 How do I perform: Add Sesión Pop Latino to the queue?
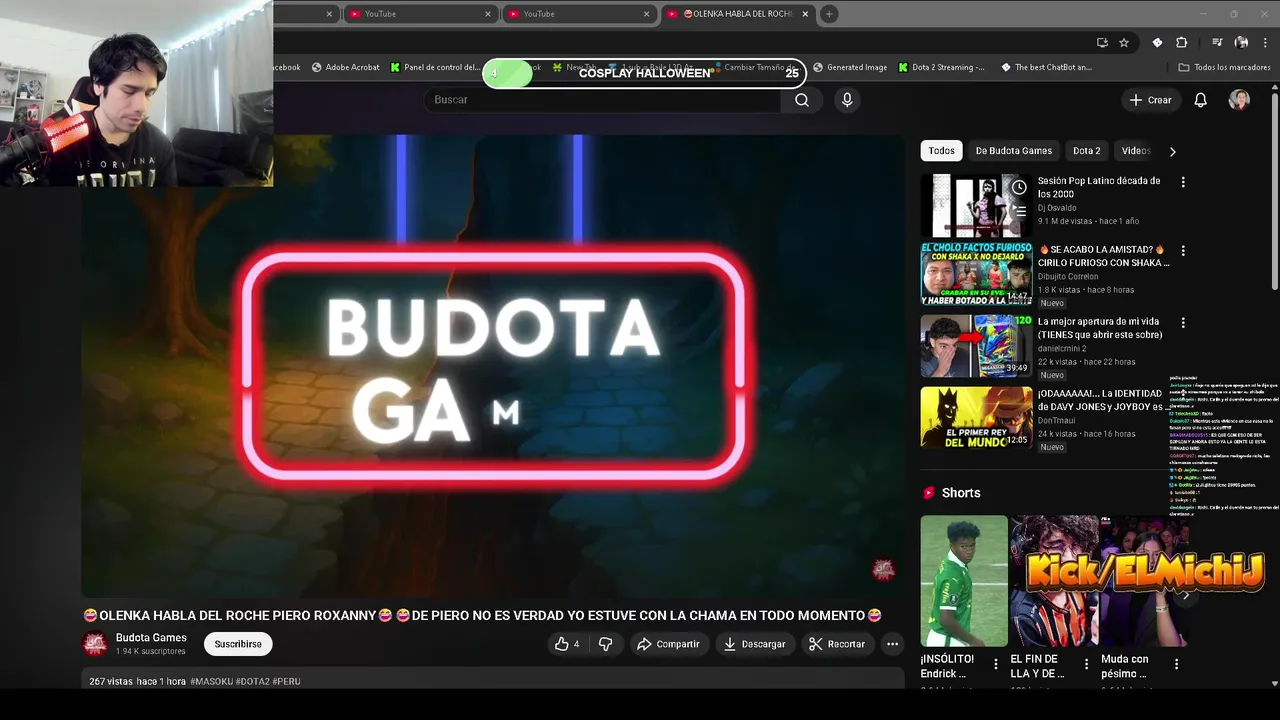pyautogui.click(x=1019, y=211)
